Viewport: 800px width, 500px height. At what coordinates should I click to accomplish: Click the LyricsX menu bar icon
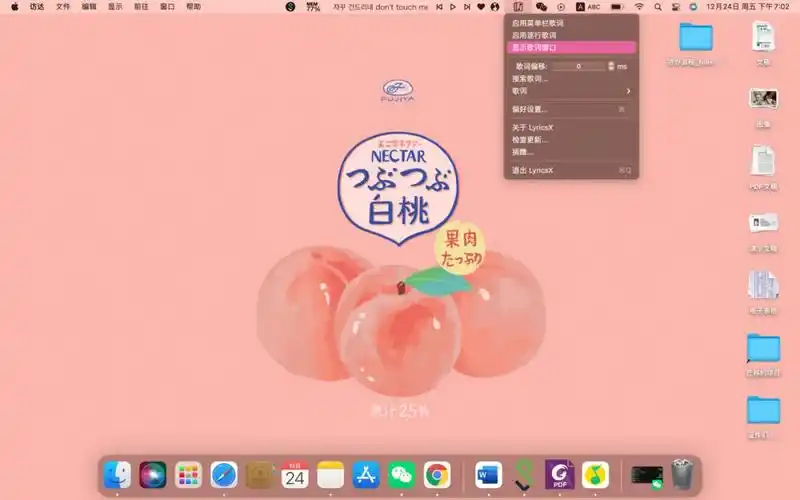(x=518, y=7)
